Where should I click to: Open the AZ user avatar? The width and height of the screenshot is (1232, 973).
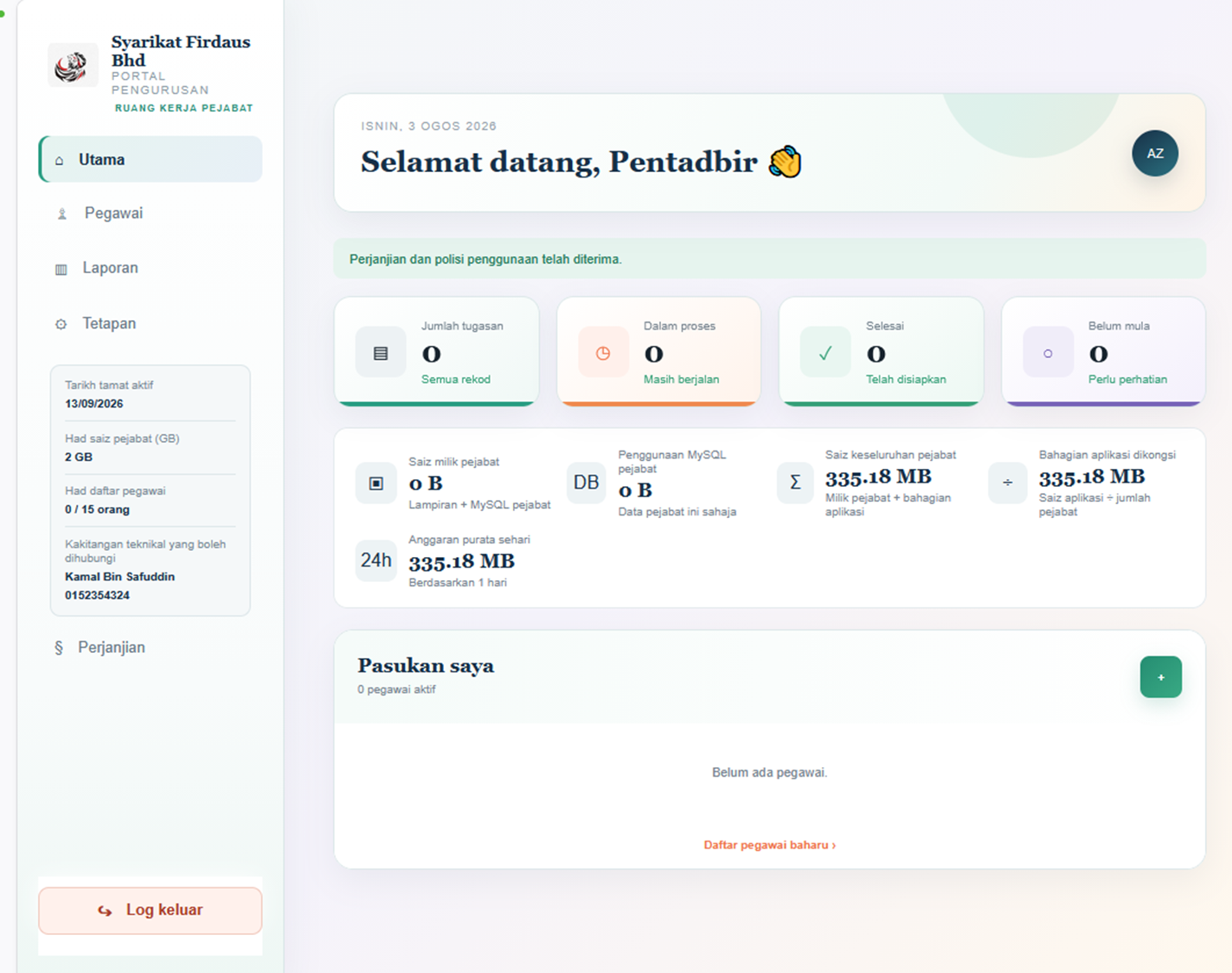click(1155, 153)
